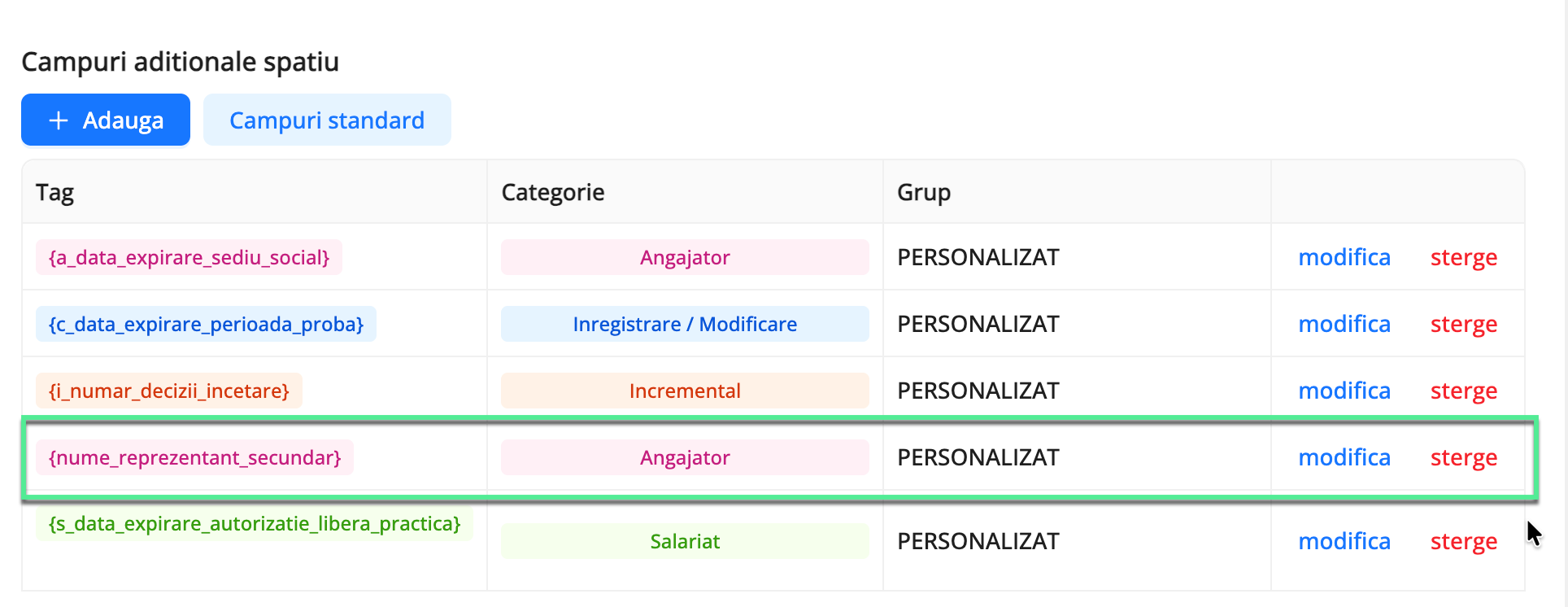The image size is (1568, 607).
Task: Click the Salariat category badge
Action: tap(684, 540)
